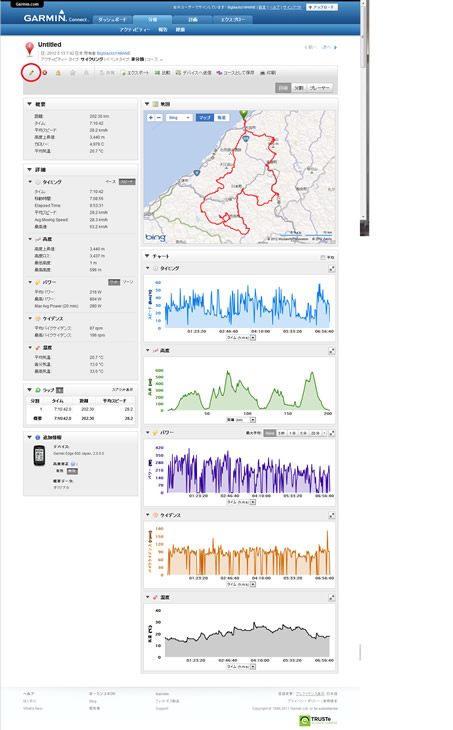Click the map zoom out minus button
Image resolution: width=453 pixels, height=730 pixels.
point(159,117)
